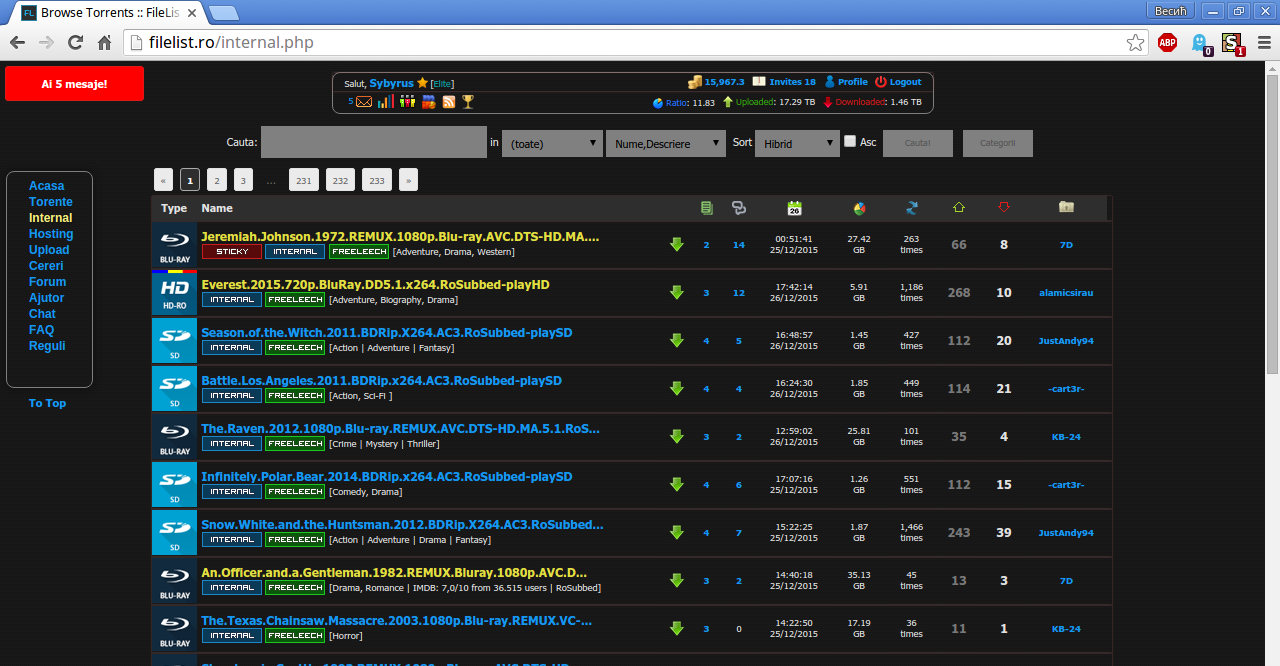Click the pie chart size column icon
The image size is (1280, 666).
point(859,207)
